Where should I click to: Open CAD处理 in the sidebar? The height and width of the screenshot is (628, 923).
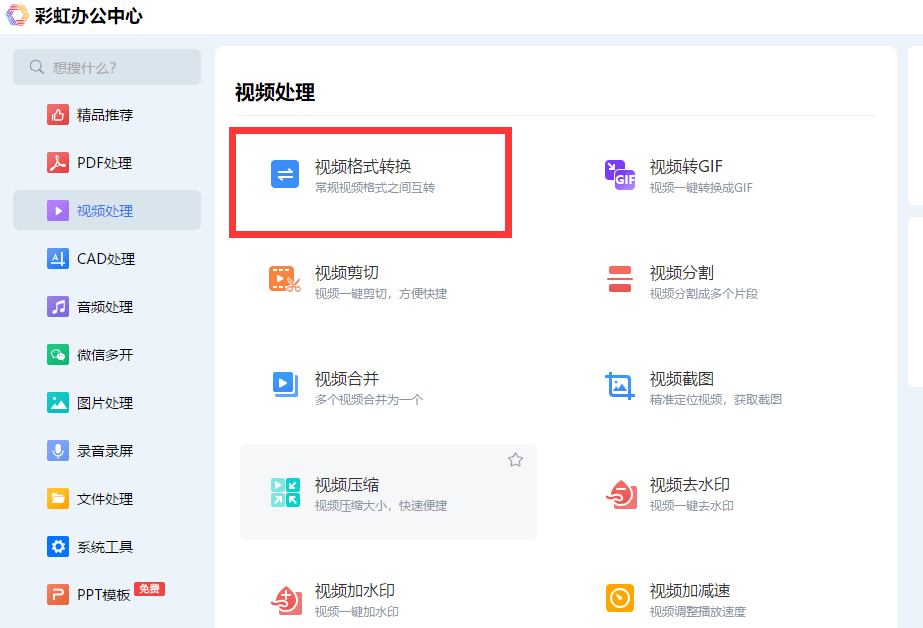point(107,258)
